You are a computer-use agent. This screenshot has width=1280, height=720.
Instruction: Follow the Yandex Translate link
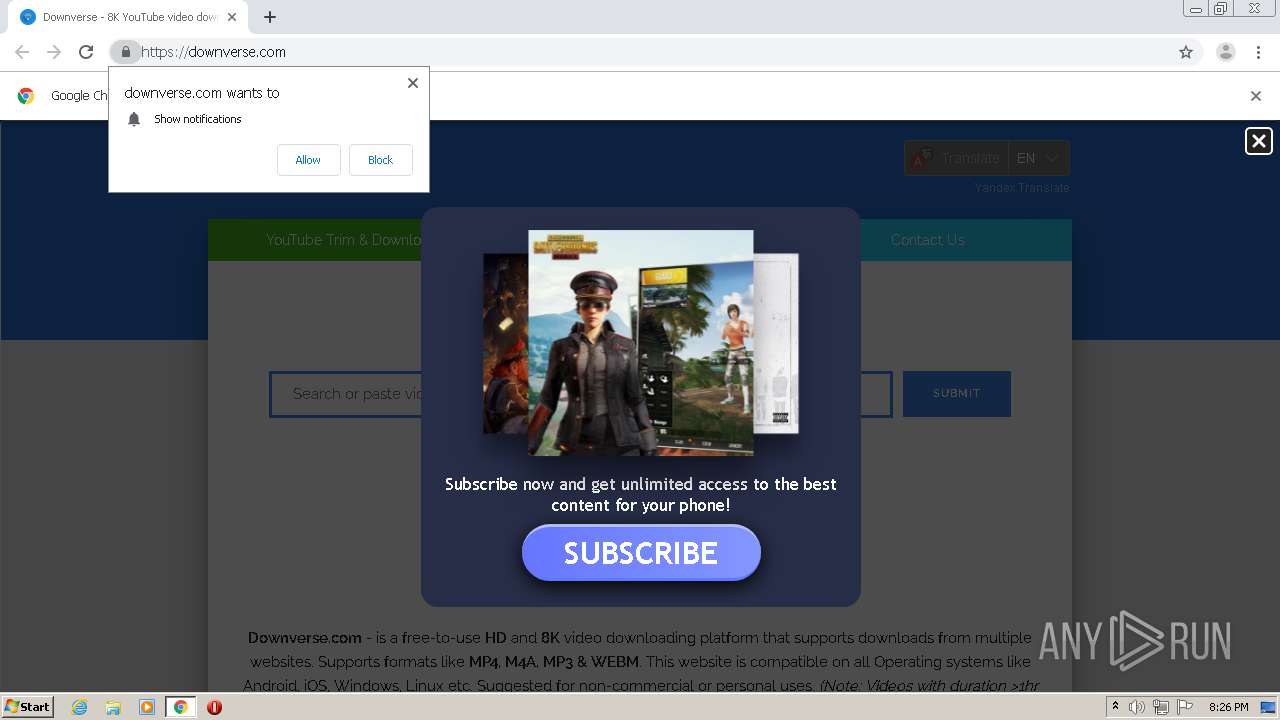[x=1022, y=188]
